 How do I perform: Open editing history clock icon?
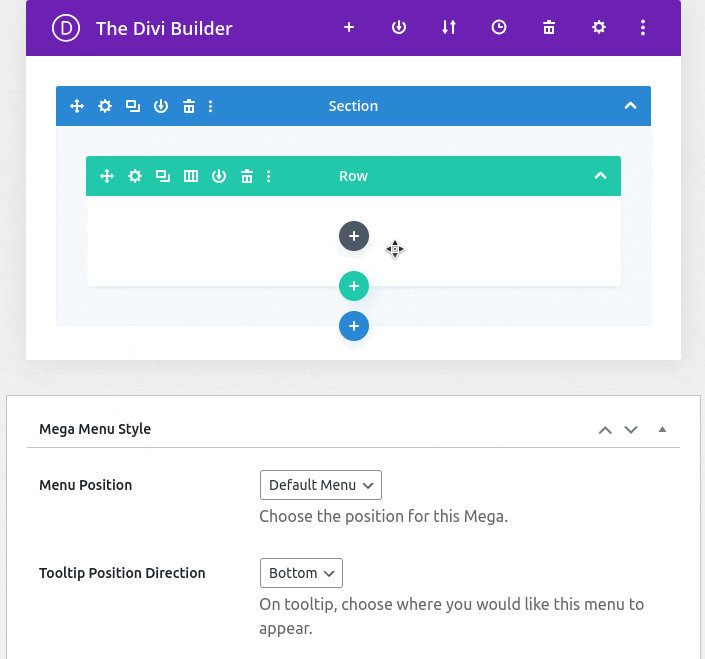click(499, 27)
